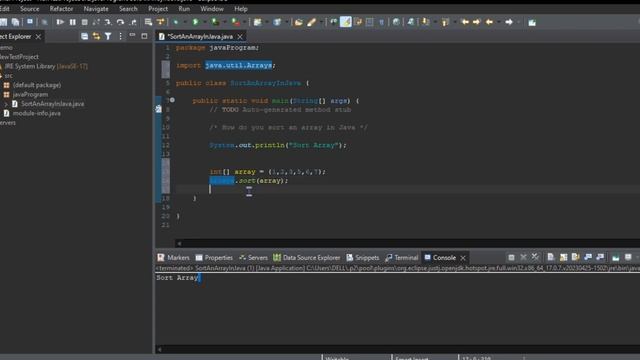The width and height of the screenshot is (640, 360).
Task: Click the Suspend debug button
Action: tap(72, 22)
